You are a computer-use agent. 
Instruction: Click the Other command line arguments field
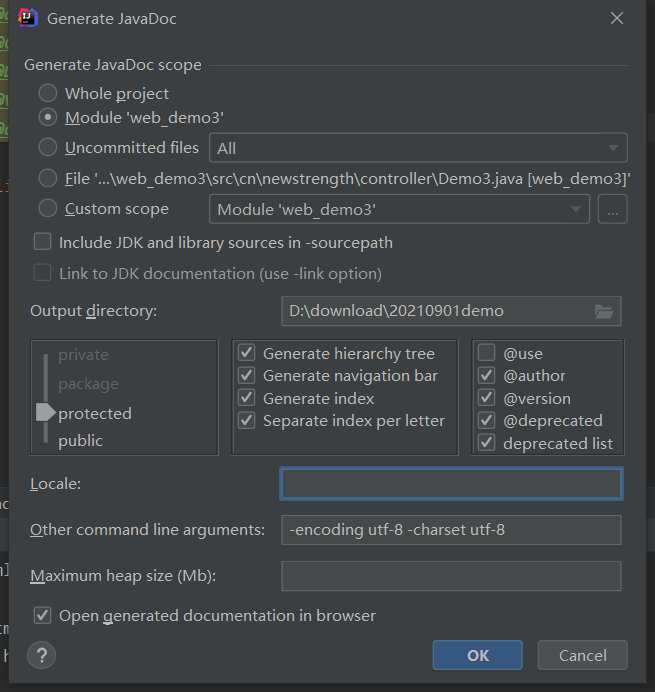pyautogui.click(x=451, y=530)
